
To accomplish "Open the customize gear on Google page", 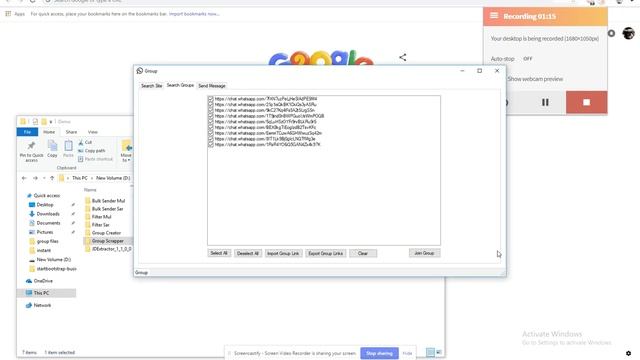I will (x=628, y=353).
